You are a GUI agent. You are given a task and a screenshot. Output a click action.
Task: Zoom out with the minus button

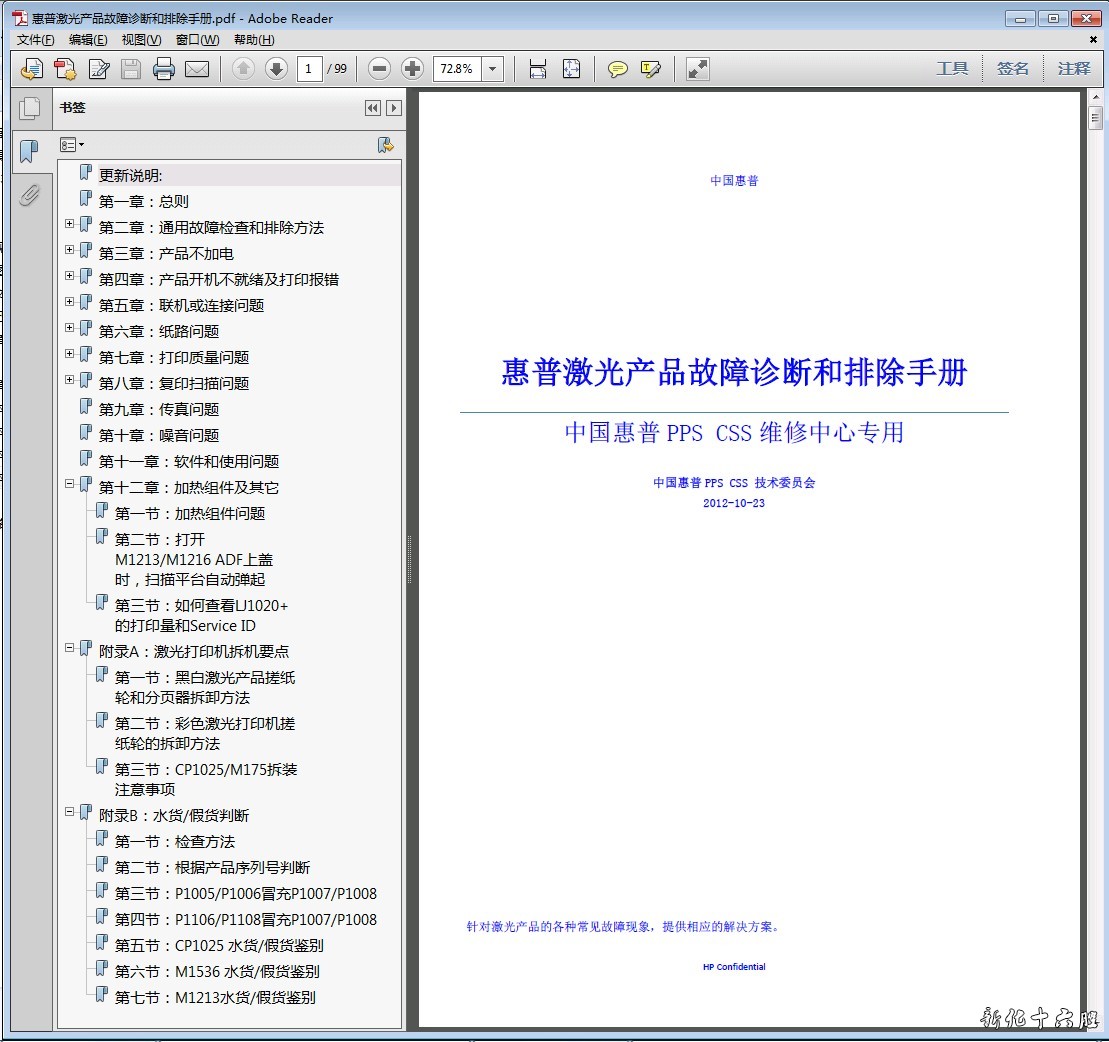[x=379, y=69]
